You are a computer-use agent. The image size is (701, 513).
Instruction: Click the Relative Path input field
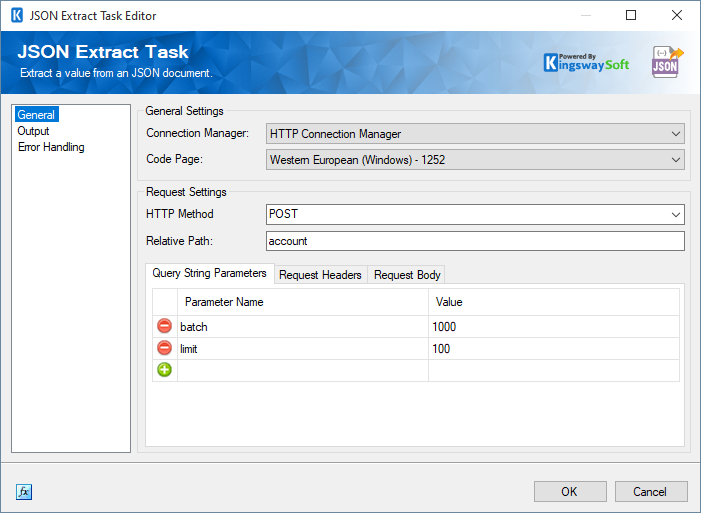click(475, 241)
